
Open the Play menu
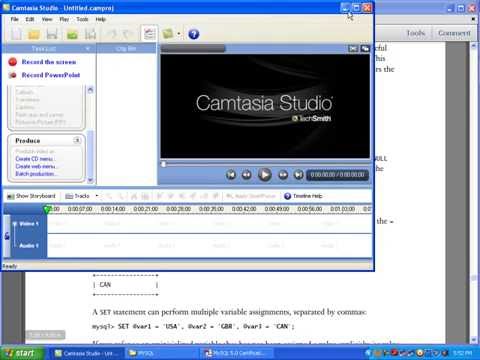(x=64, y=19)
